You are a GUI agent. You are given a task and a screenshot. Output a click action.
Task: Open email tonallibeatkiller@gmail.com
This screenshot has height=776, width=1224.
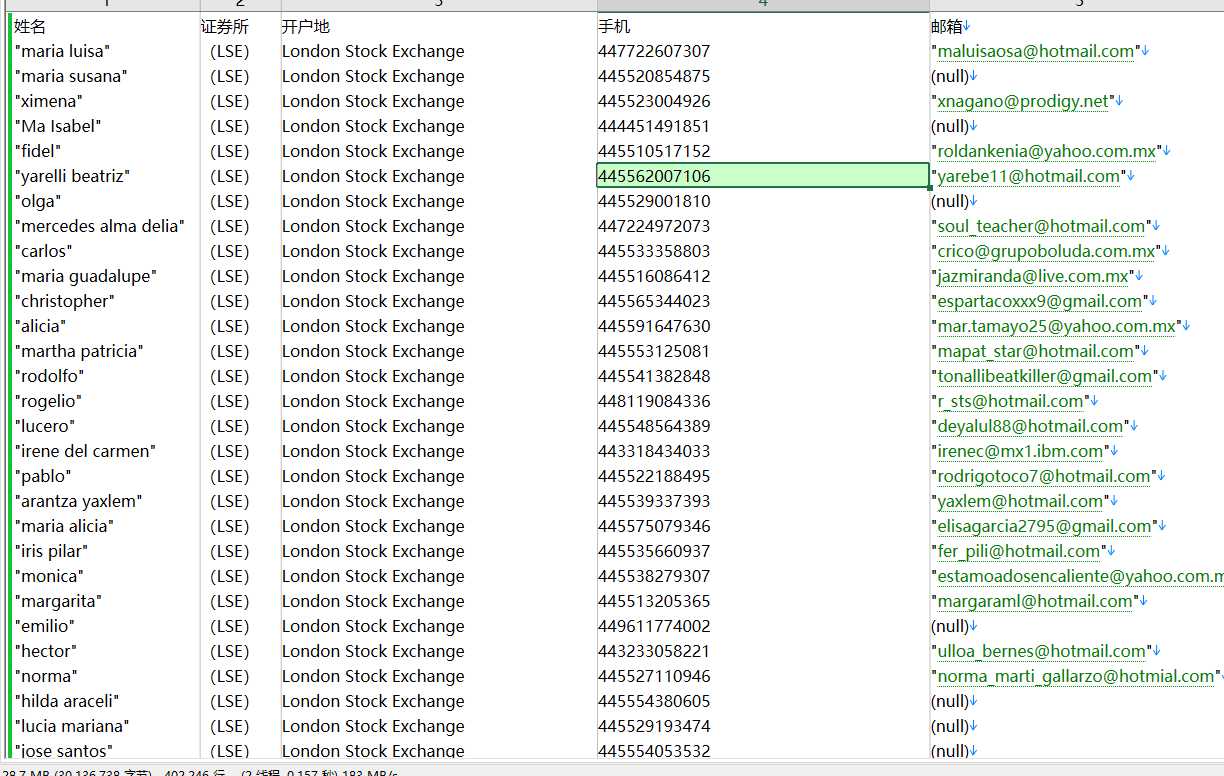pyautogui.click(x=1044, y=376)
